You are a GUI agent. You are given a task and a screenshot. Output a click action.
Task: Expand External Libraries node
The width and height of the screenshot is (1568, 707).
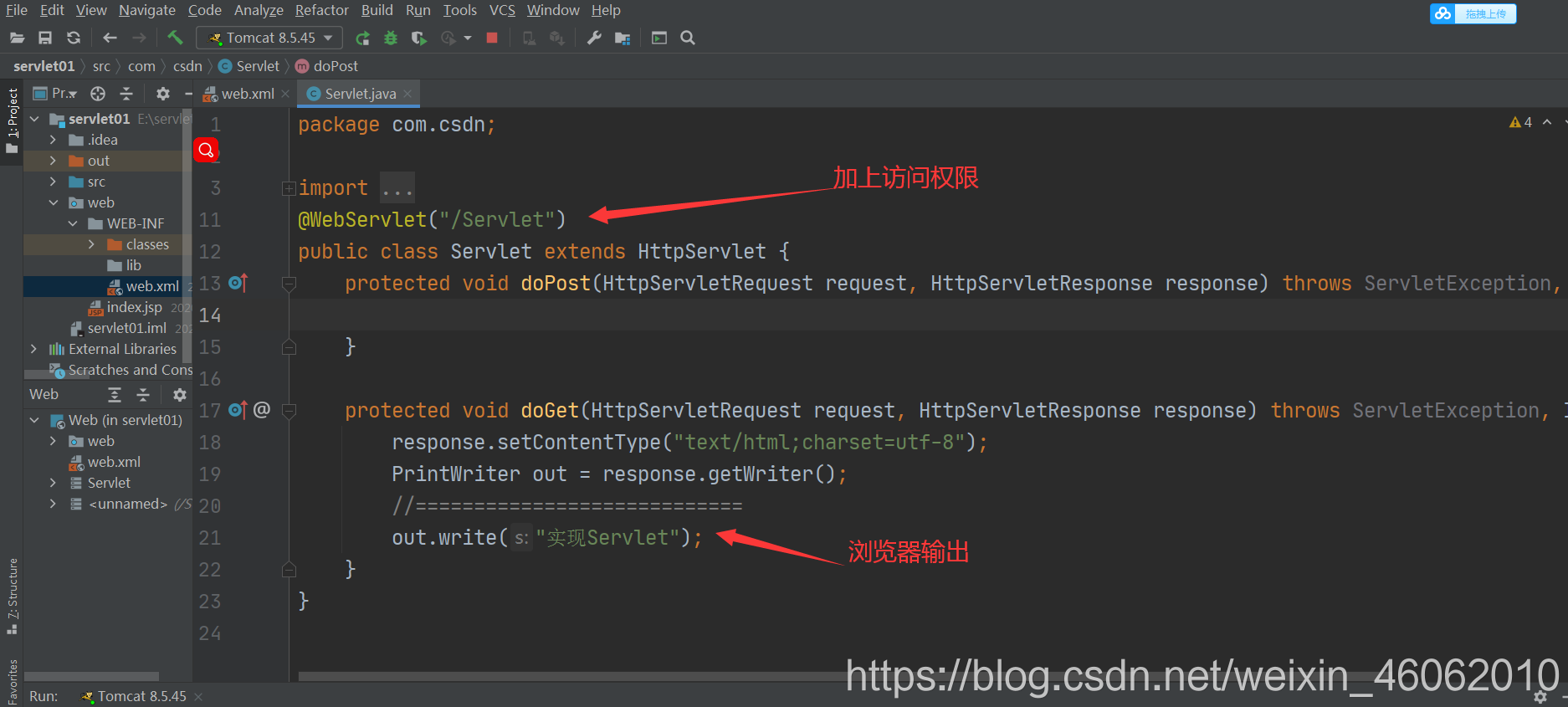33,349
